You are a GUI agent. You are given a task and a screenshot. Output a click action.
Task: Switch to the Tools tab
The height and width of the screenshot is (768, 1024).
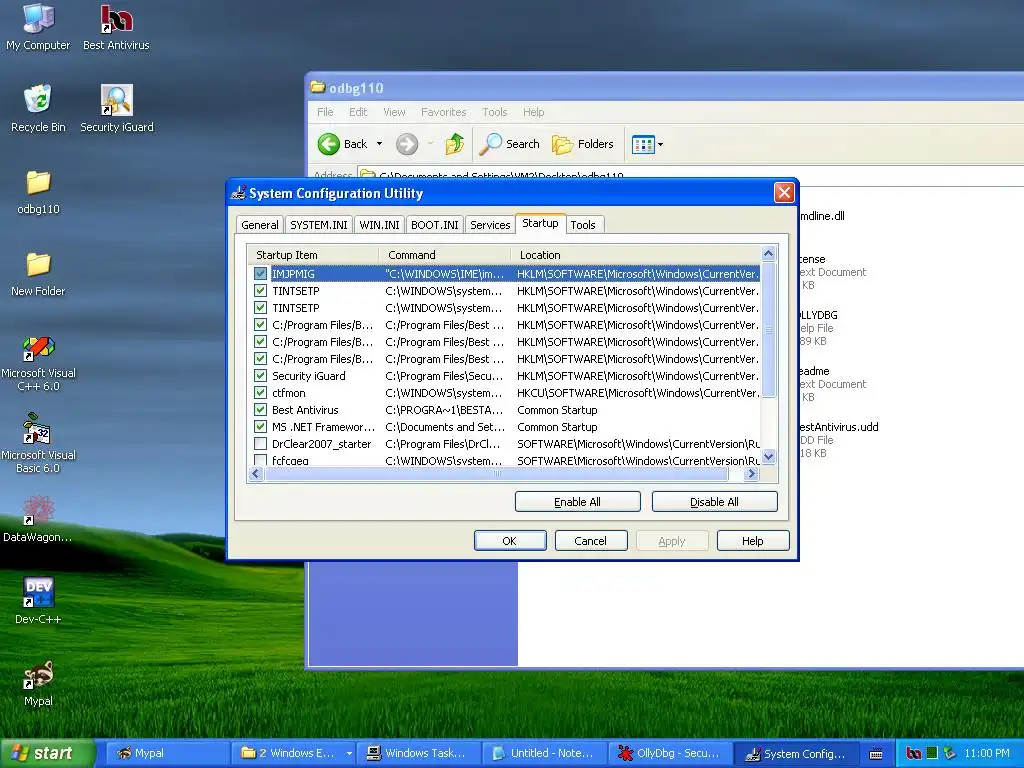(x=583, y=225)
